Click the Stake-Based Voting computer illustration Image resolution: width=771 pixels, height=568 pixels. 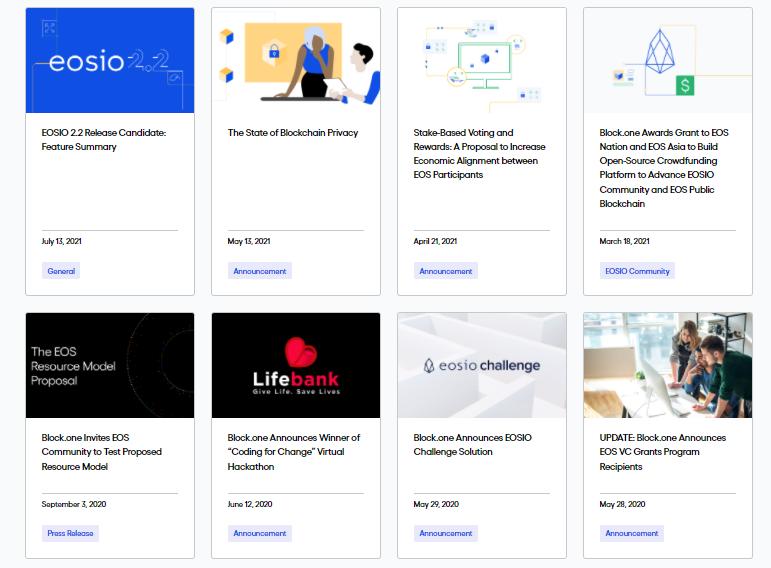click(482, 60)
